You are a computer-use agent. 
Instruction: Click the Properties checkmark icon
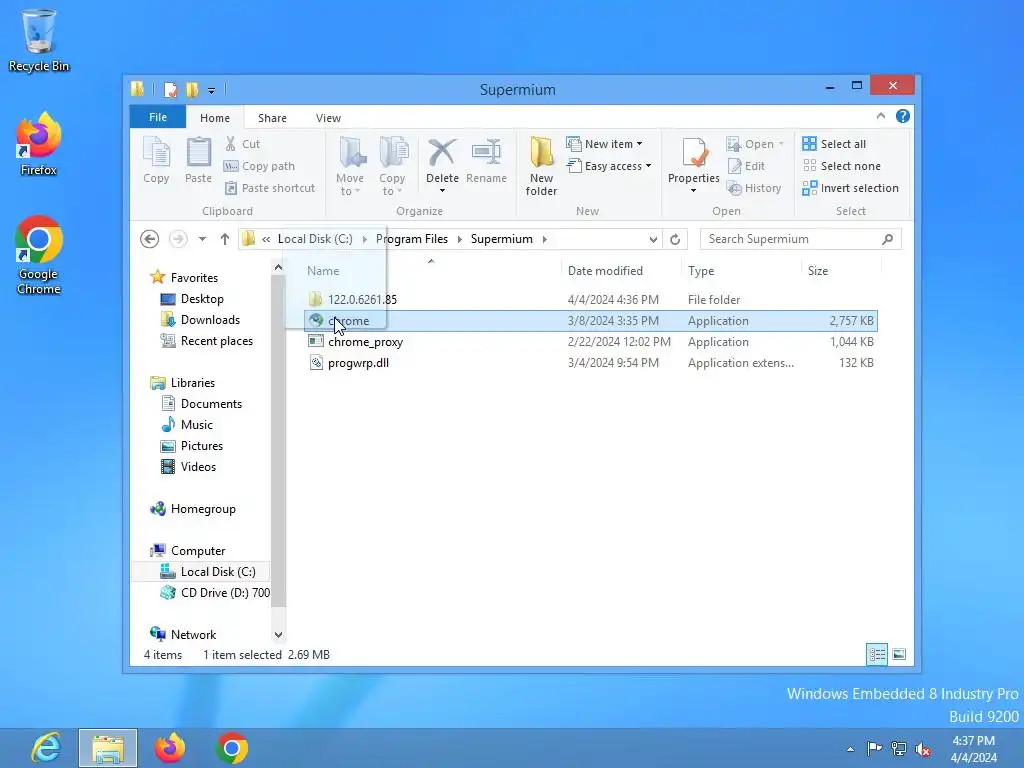tap(694, 153)
